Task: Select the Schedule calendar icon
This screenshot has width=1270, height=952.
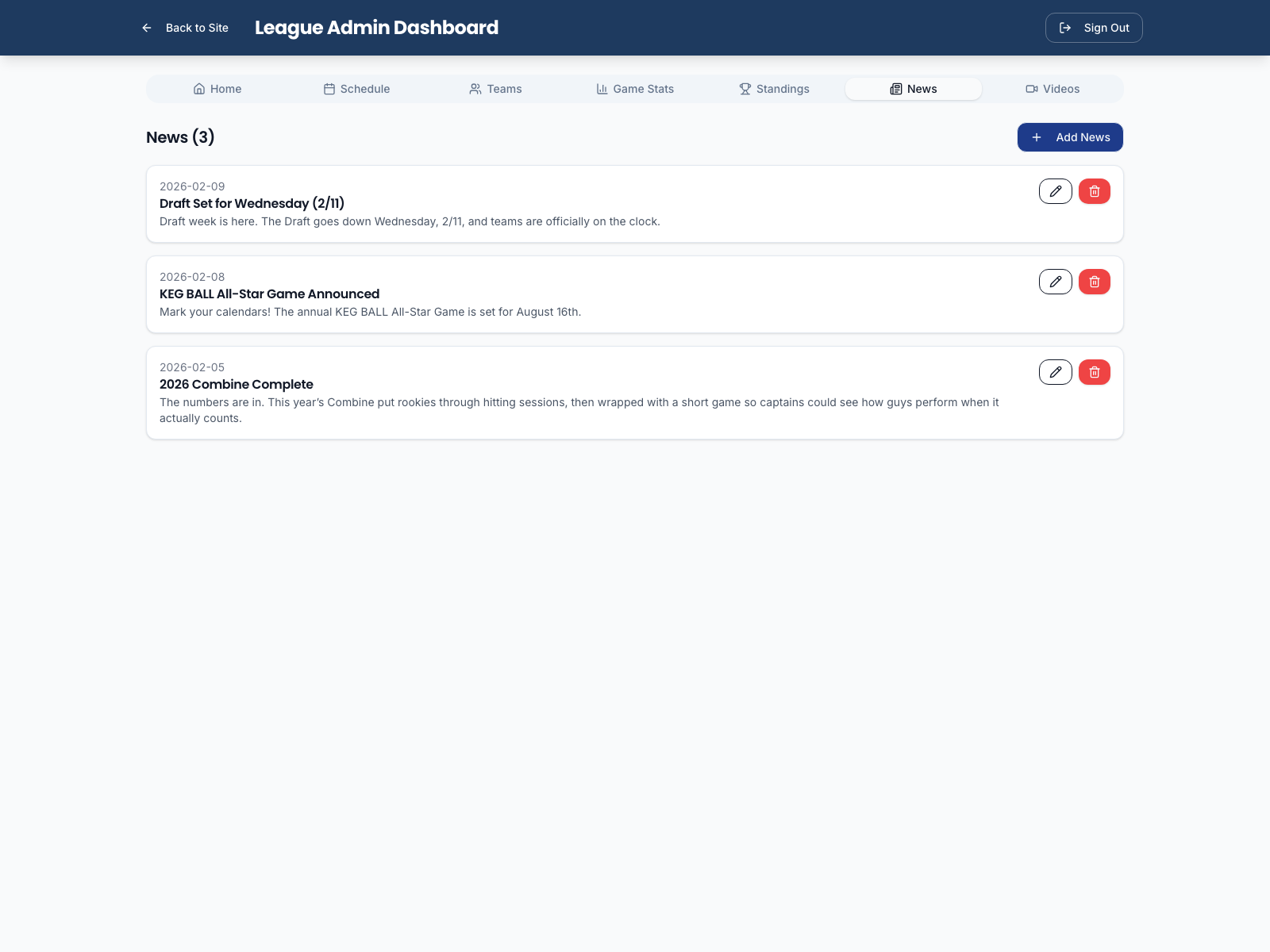Action: point(329,89)
